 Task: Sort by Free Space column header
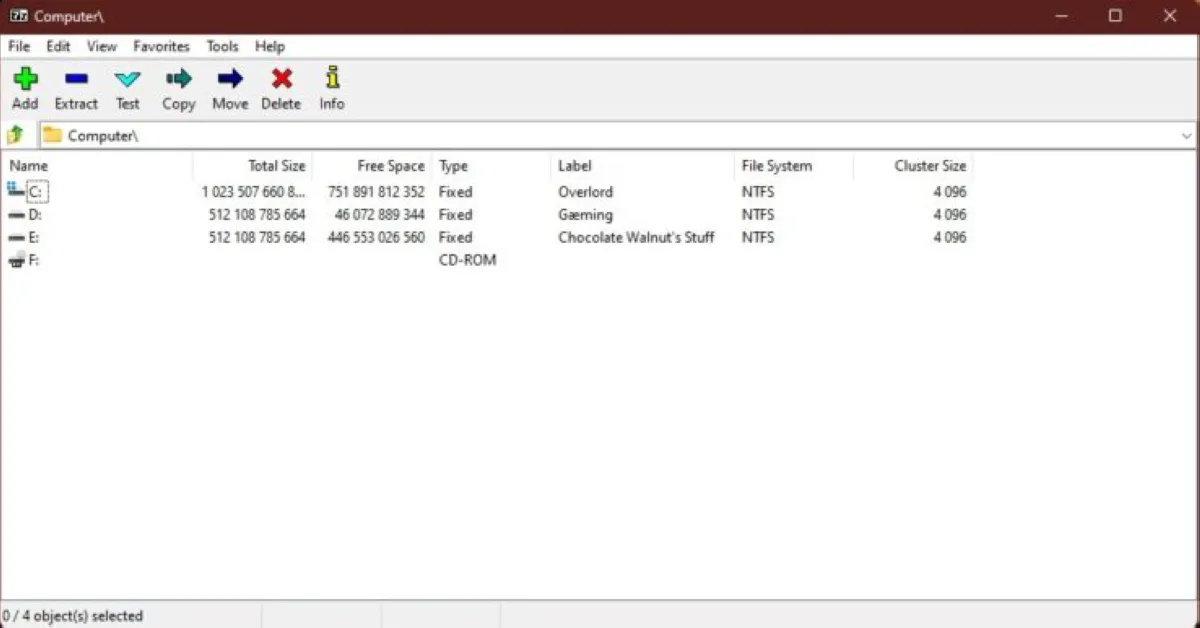(371, 166)
